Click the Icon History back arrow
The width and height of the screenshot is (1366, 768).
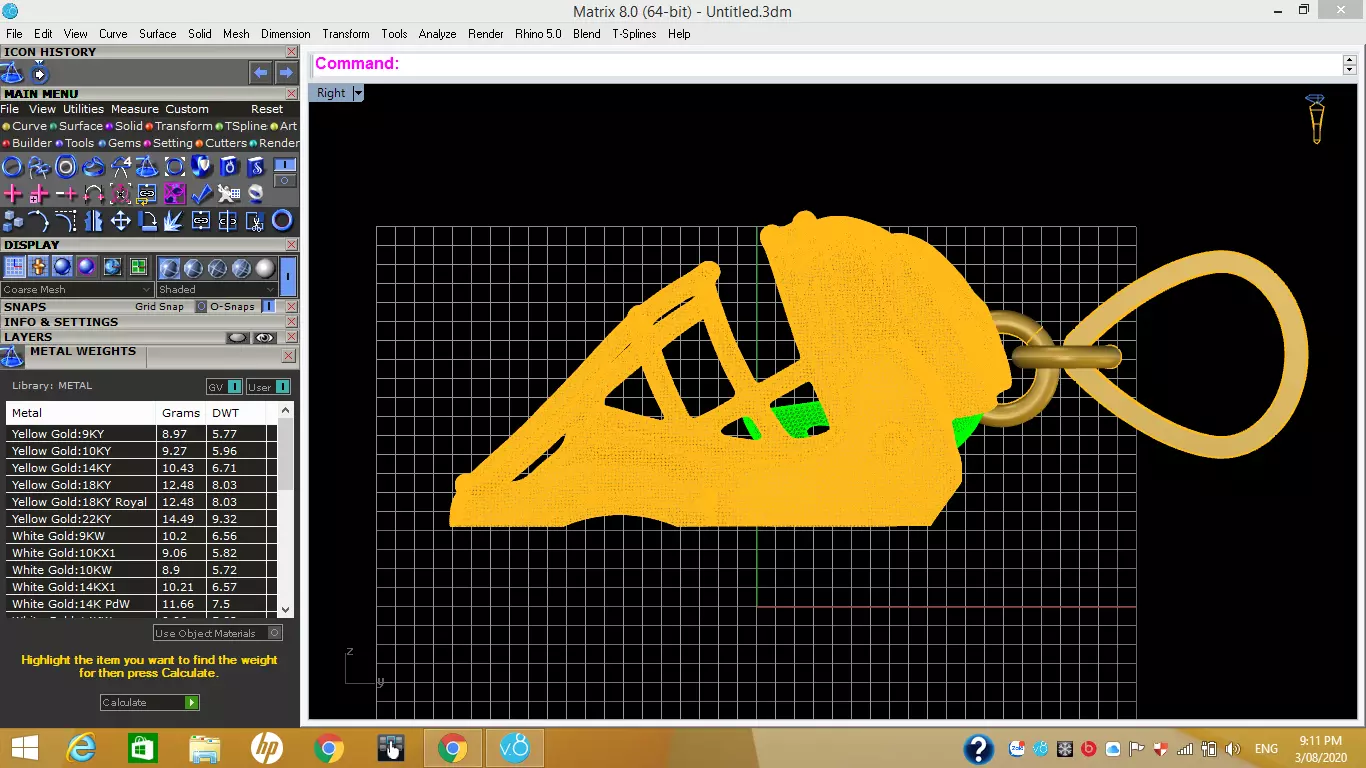[x=260, y=72]
